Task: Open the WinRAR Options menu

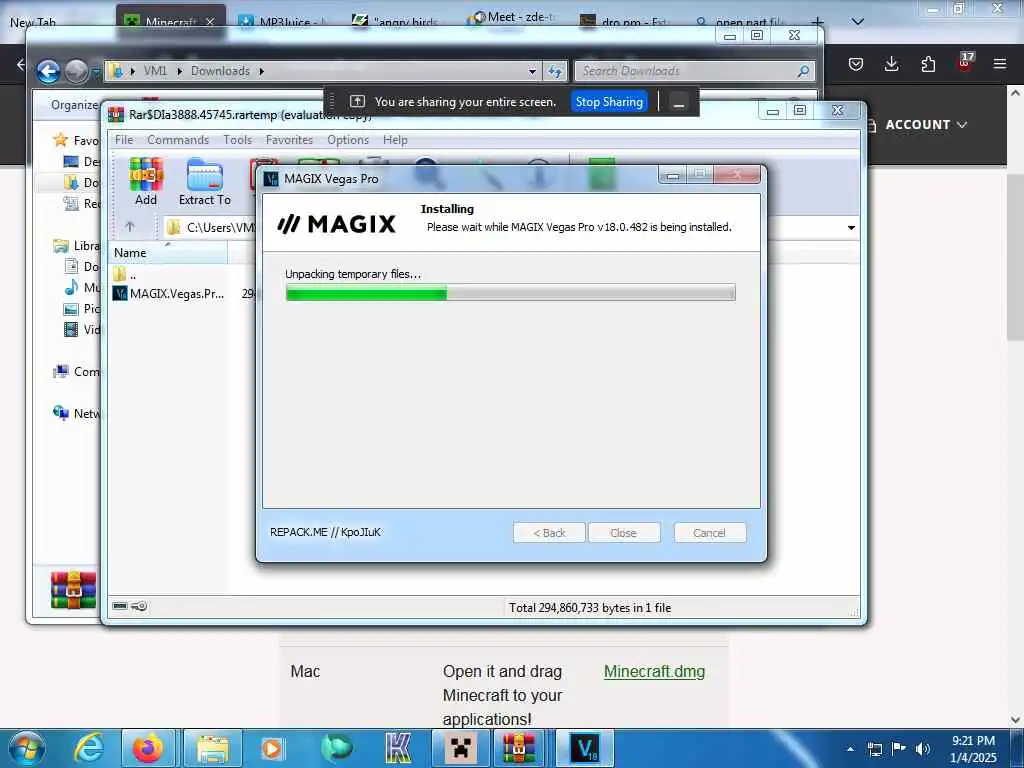Action: 347,140
